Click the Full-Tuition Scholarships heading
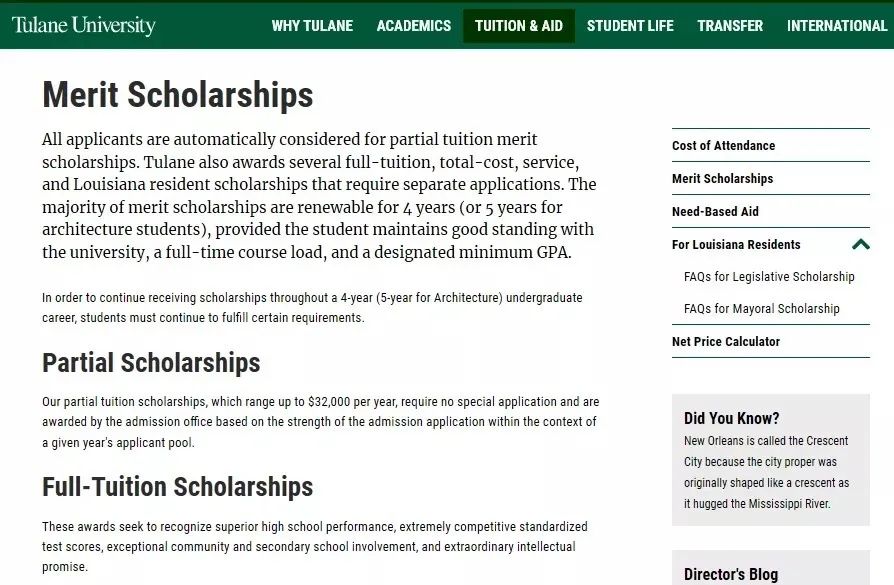Viewport: 894px width, 585px height. tap(177, 487)
